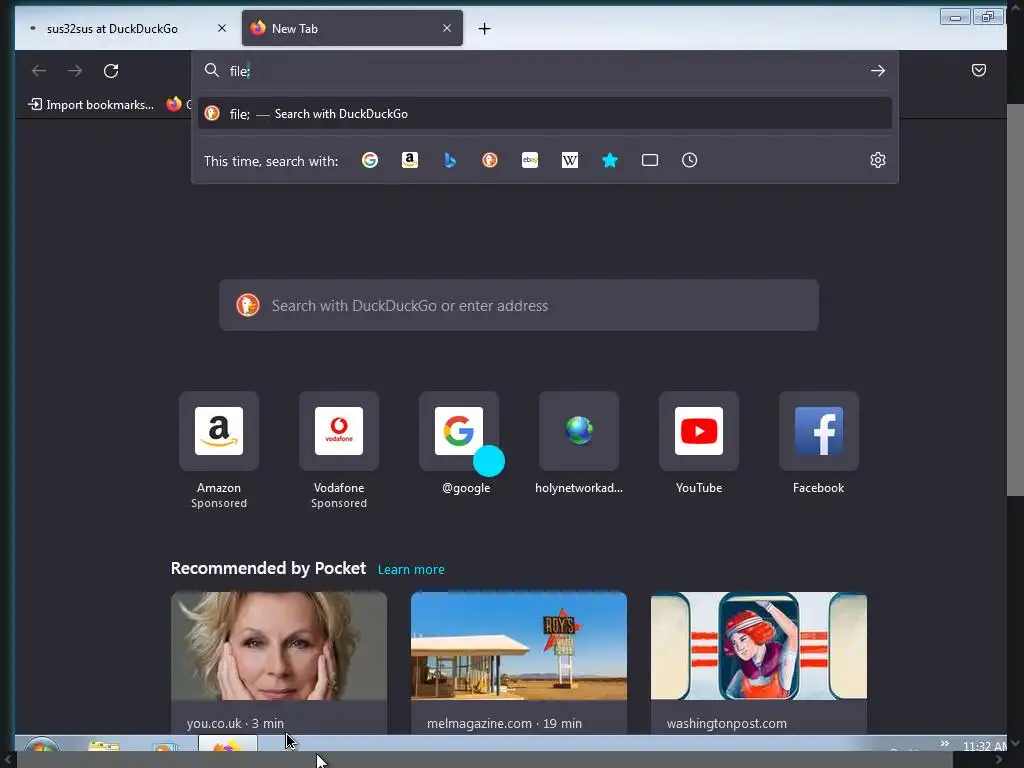Open search settings gear icon
This screenshot has width=1024, height=768.
click(878, 160)
